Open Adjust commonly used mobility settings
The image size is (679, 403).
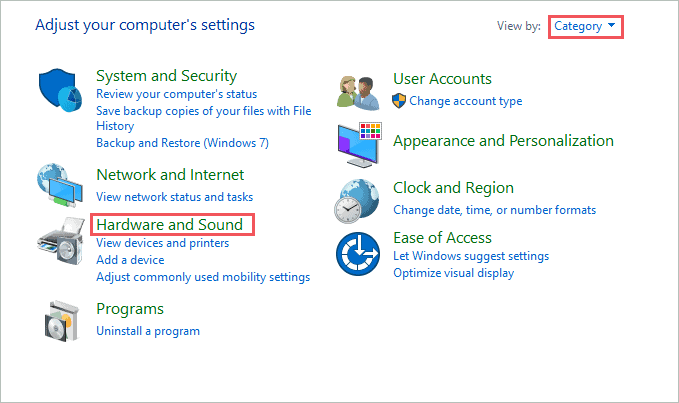203,277
